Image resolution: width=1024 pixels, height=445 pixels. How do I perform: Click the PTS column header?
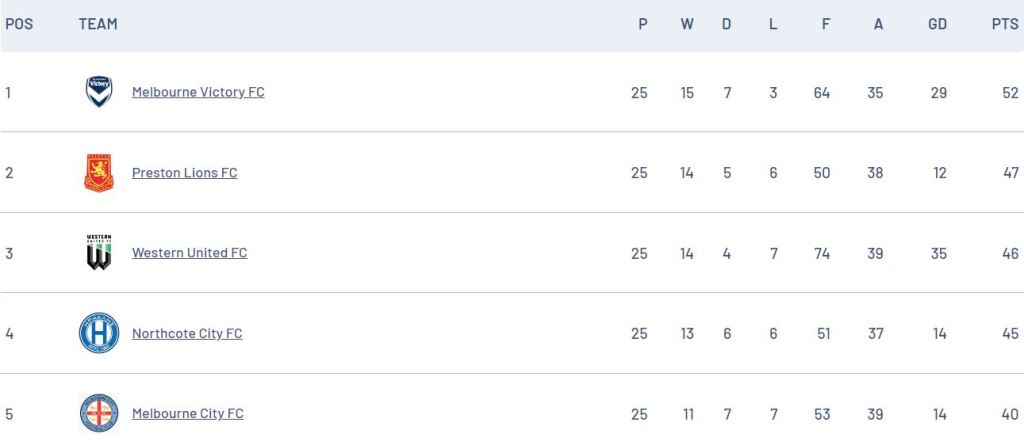(x=1005, y=24)
